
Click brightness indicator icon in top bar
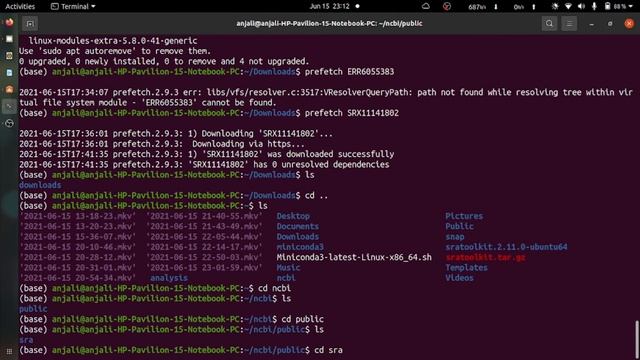coord(555,7)
